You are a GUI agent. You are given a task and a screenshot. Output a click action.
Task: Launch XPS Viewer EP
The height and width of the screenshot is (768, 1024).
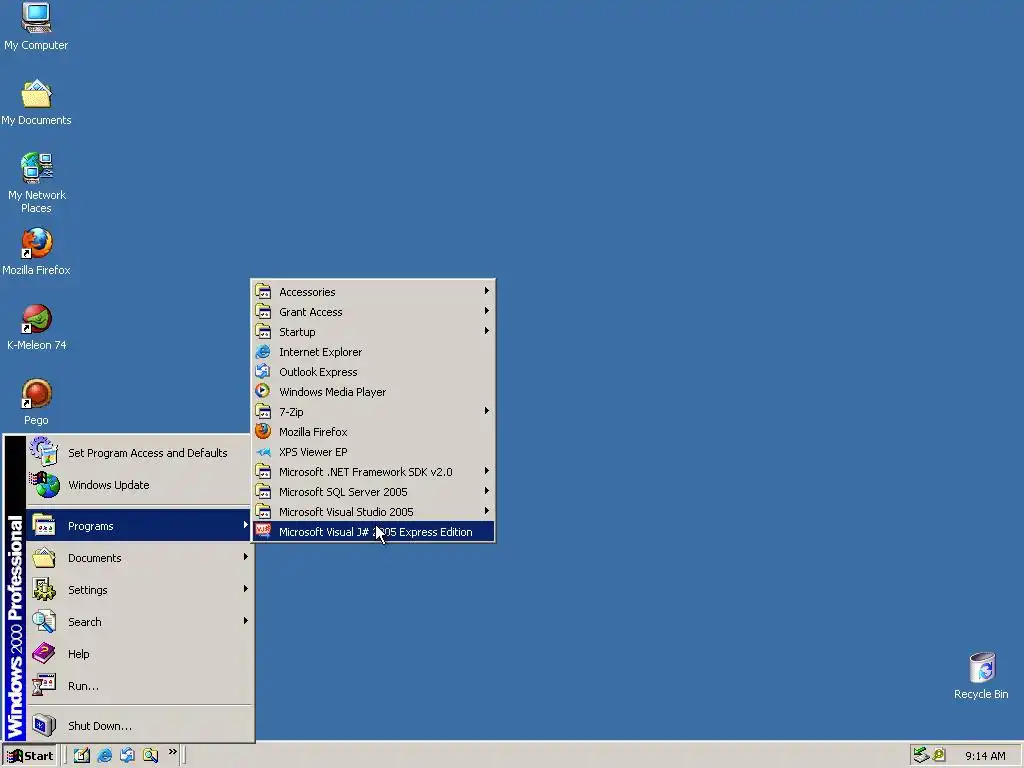coord(373,452)
